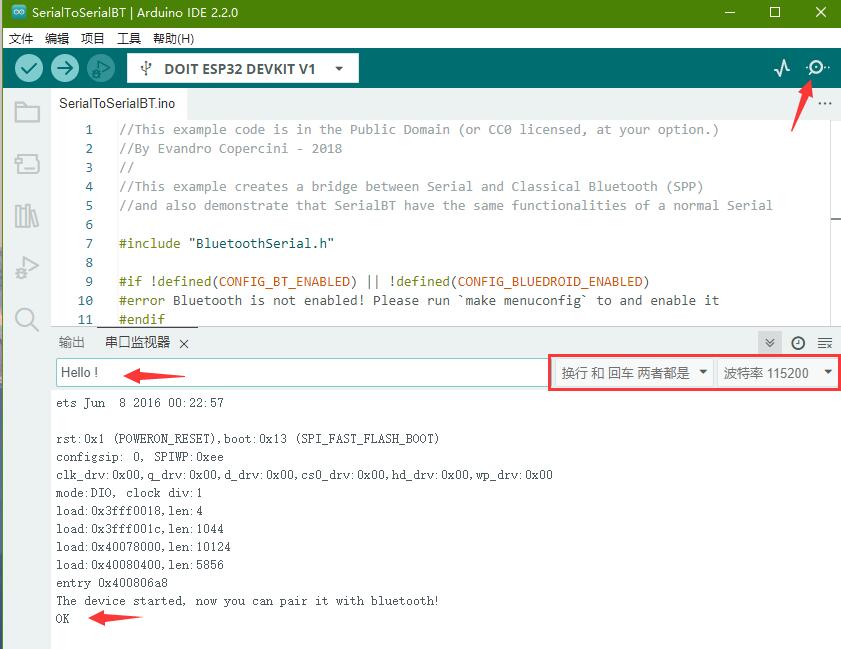Toggle autoscroll in serial monitor
The image size is (841, 649).
click(770, 343)
